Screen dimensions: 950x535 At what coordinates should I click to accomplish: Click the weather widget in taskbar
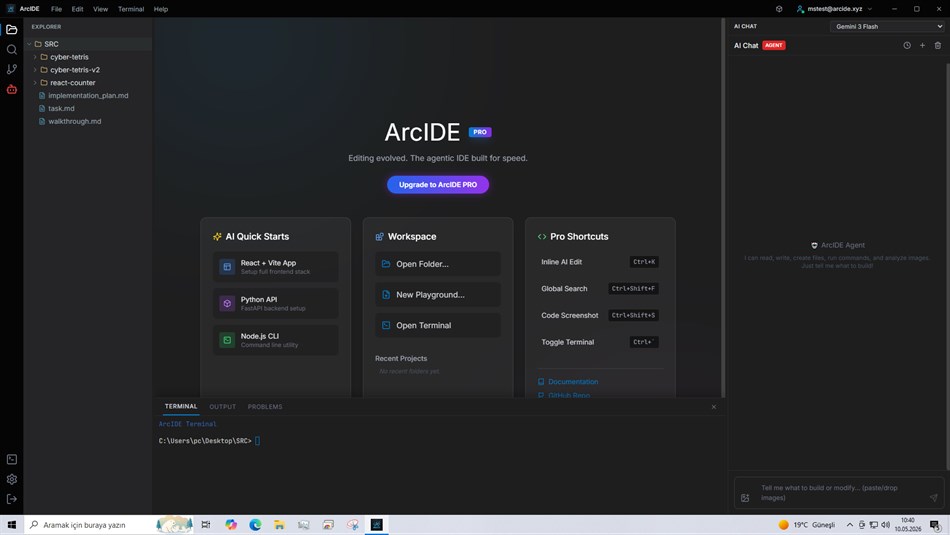coord(807,525)
